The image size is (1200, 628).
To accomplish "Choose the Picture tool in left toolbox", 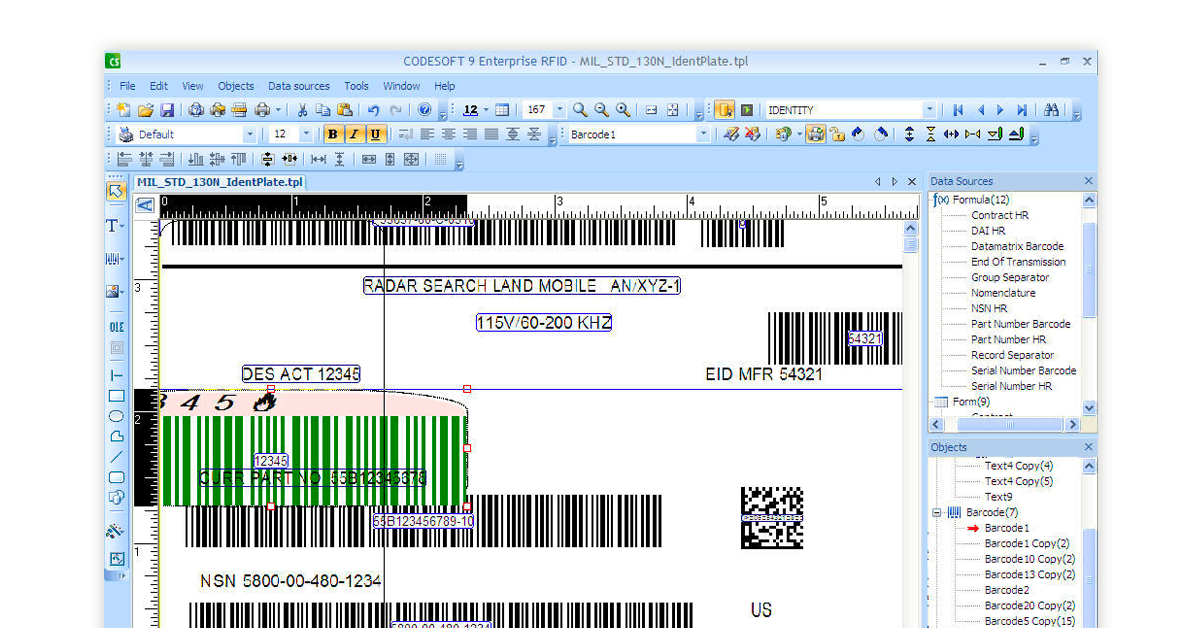I will (113, 292).
